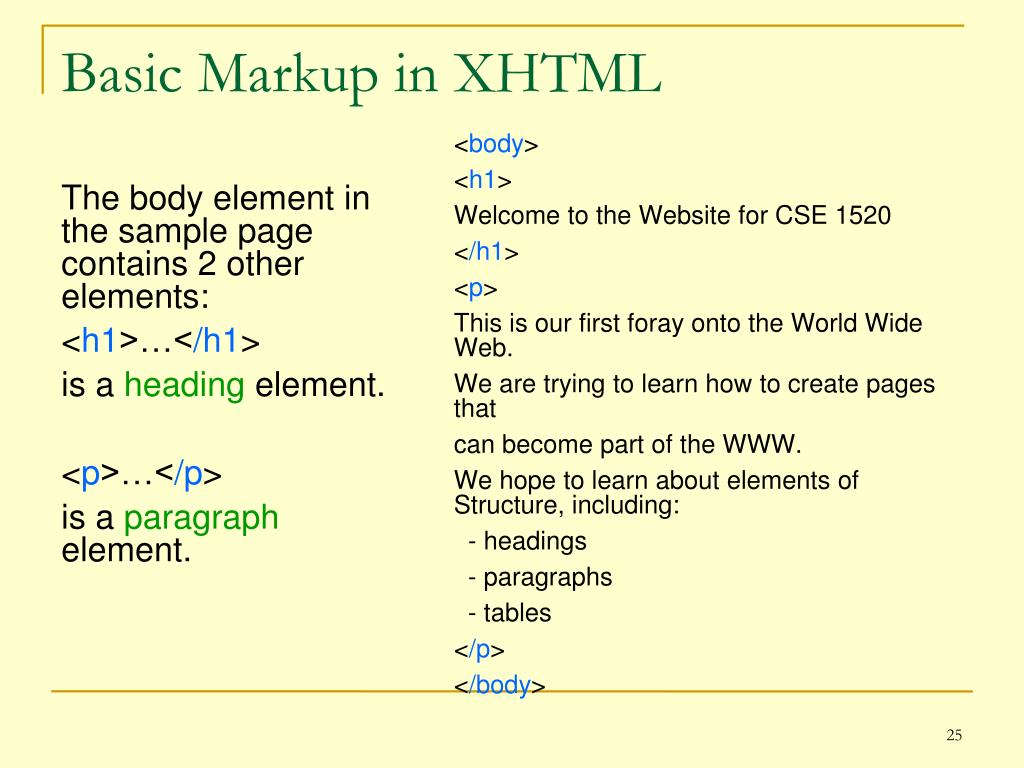The width and height of the screenshot is (1024, 768).
Task: Click 'can become part of the WWW.'
Action: click(x=628, y=445)
